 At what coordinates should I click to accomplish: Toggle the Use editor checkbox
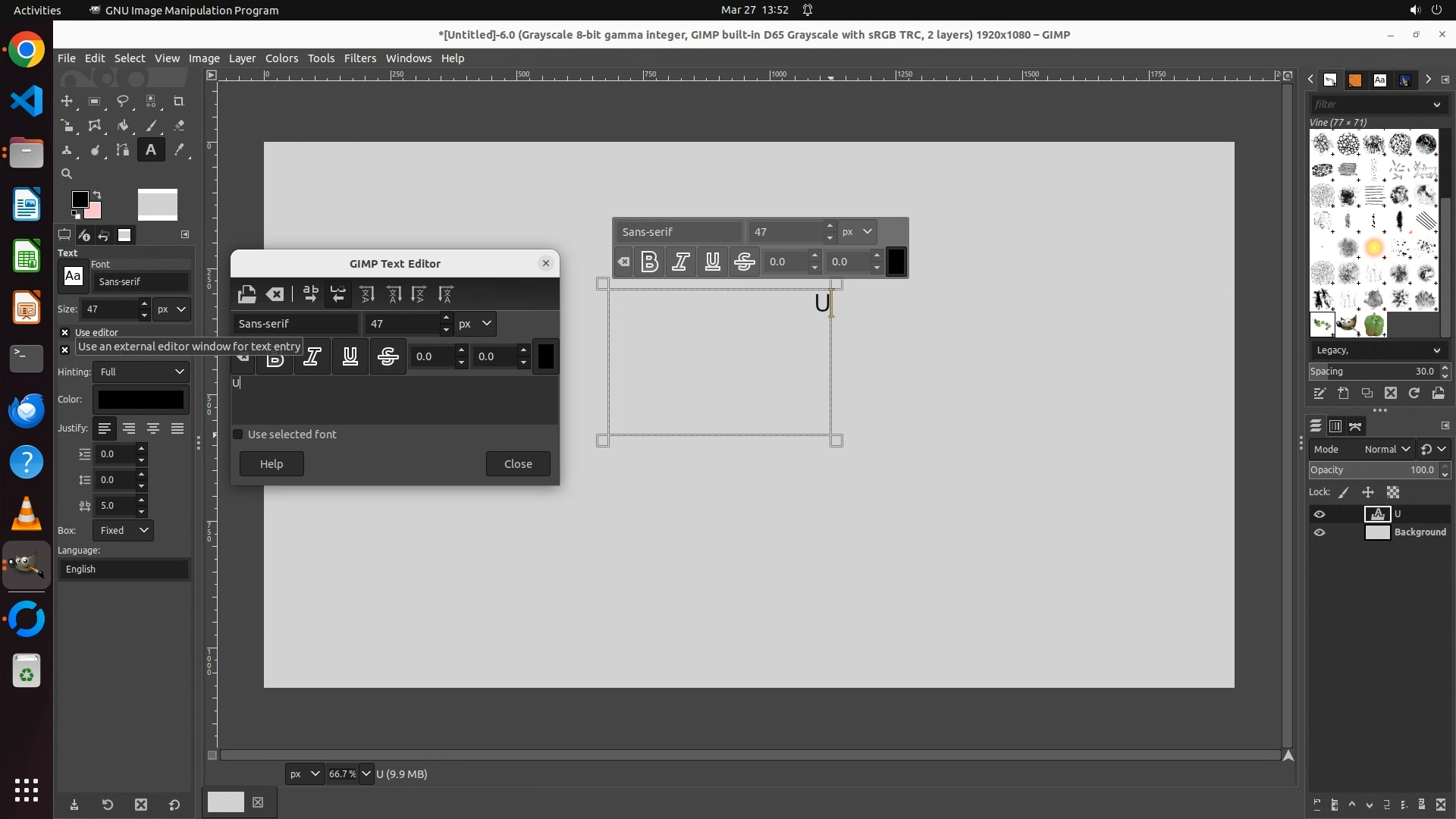coord(65,332)
